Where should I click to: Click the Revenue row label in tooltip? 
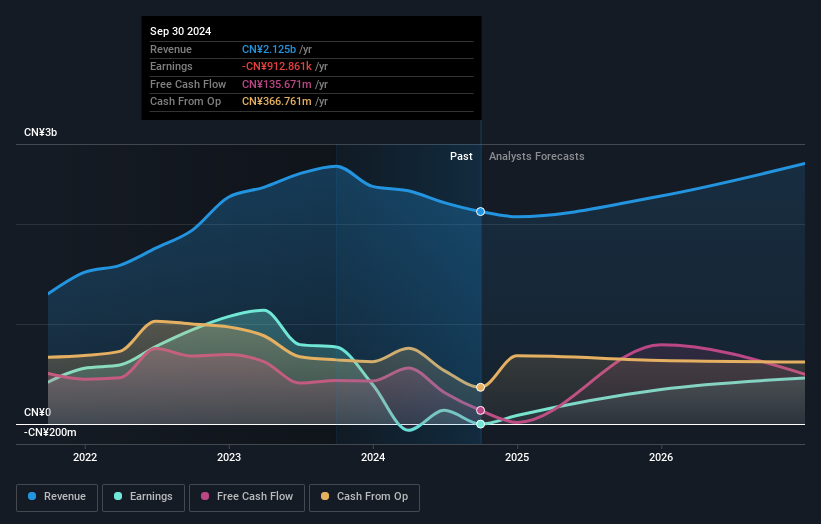click(x=171, y=49)
